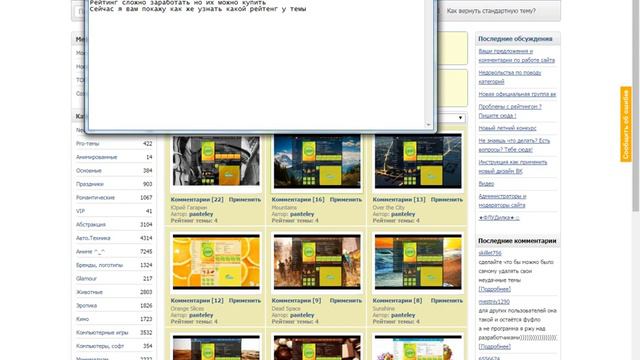Select the 'Кино' category
Image resolution: width=640 pixels, height=360 pixels.
pyautogui.click(x=82, y=319)
